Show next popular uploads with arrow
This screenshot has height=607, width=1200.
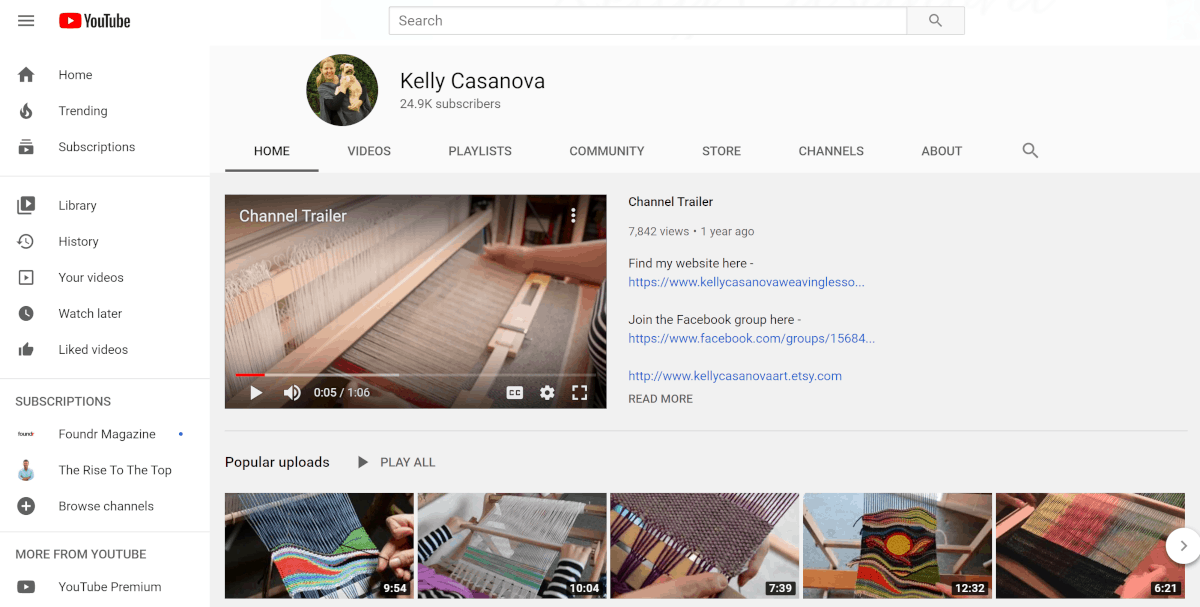[x=1183, y=546]
